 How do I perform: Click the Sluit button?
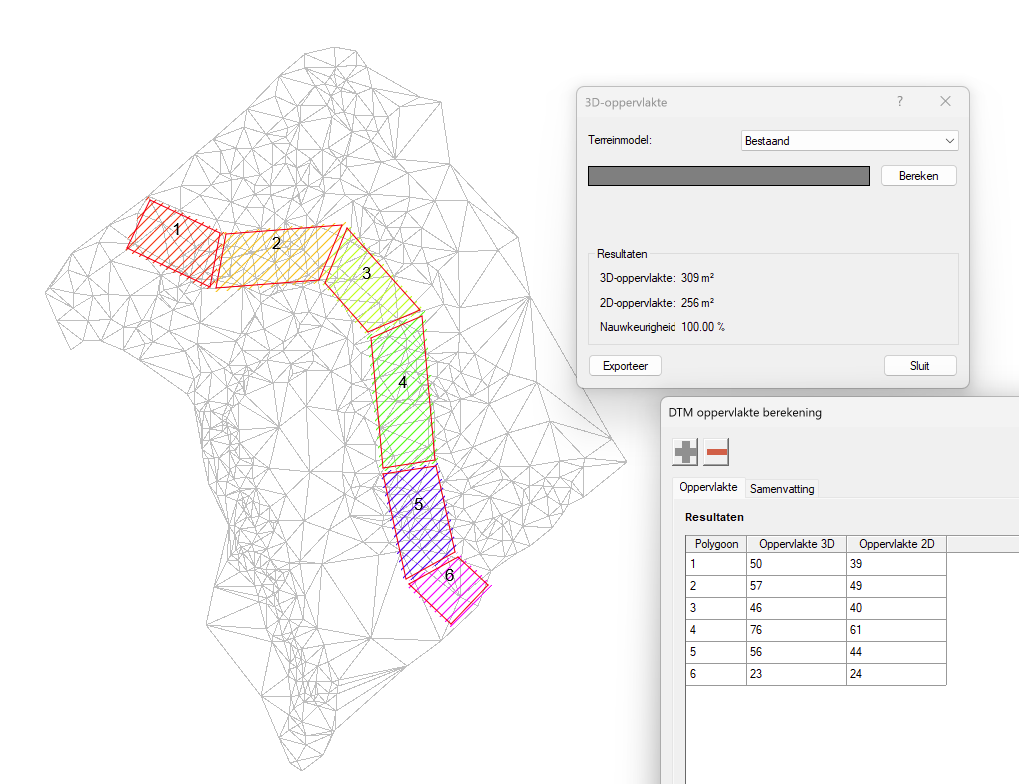point(920,365)
